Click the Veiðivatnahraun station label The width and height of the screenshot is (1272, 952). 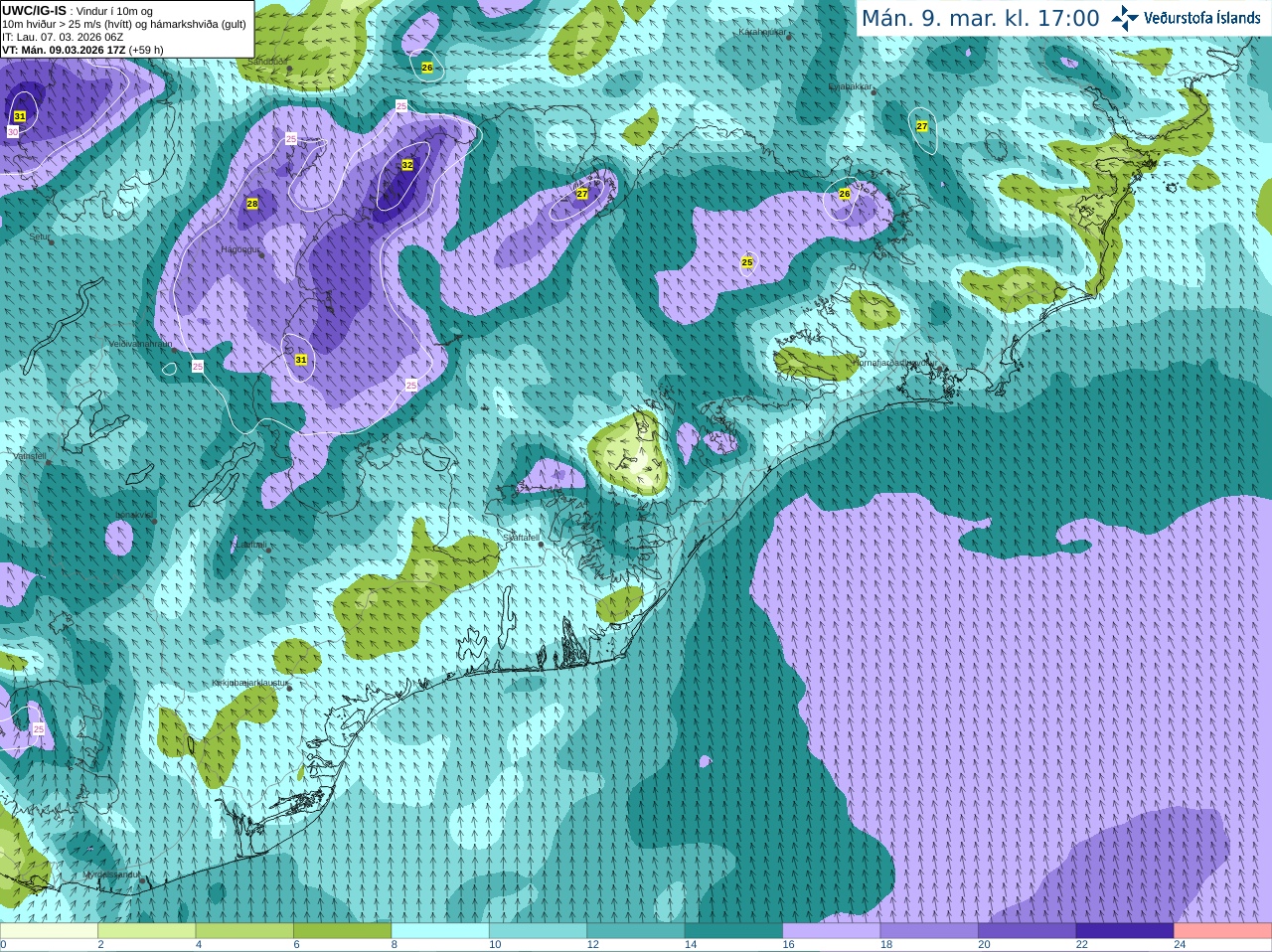(x=140, y=343)
